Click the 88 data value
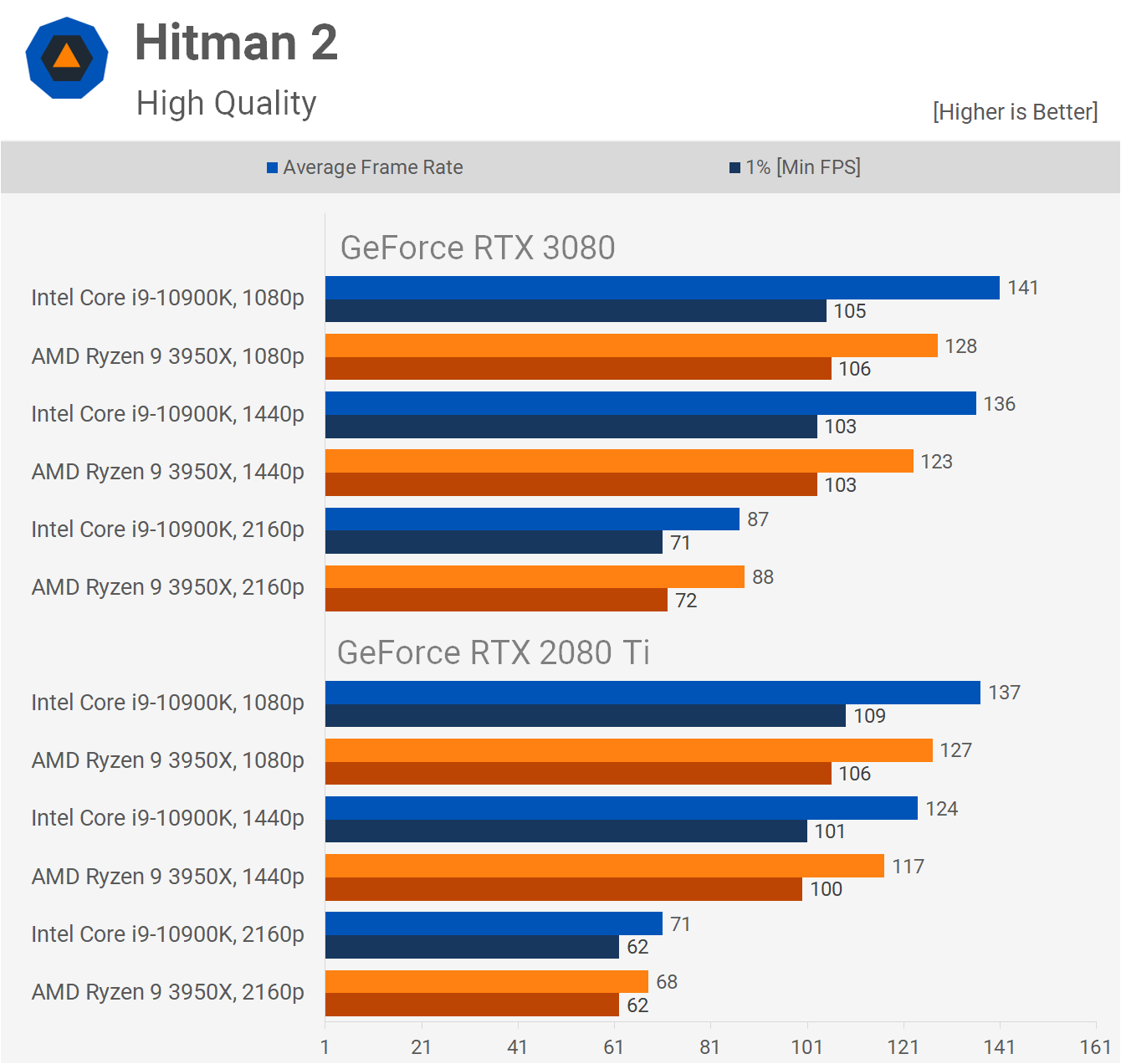Image resolution: width=1121 pixels, height=1064 pixels. 763,577
